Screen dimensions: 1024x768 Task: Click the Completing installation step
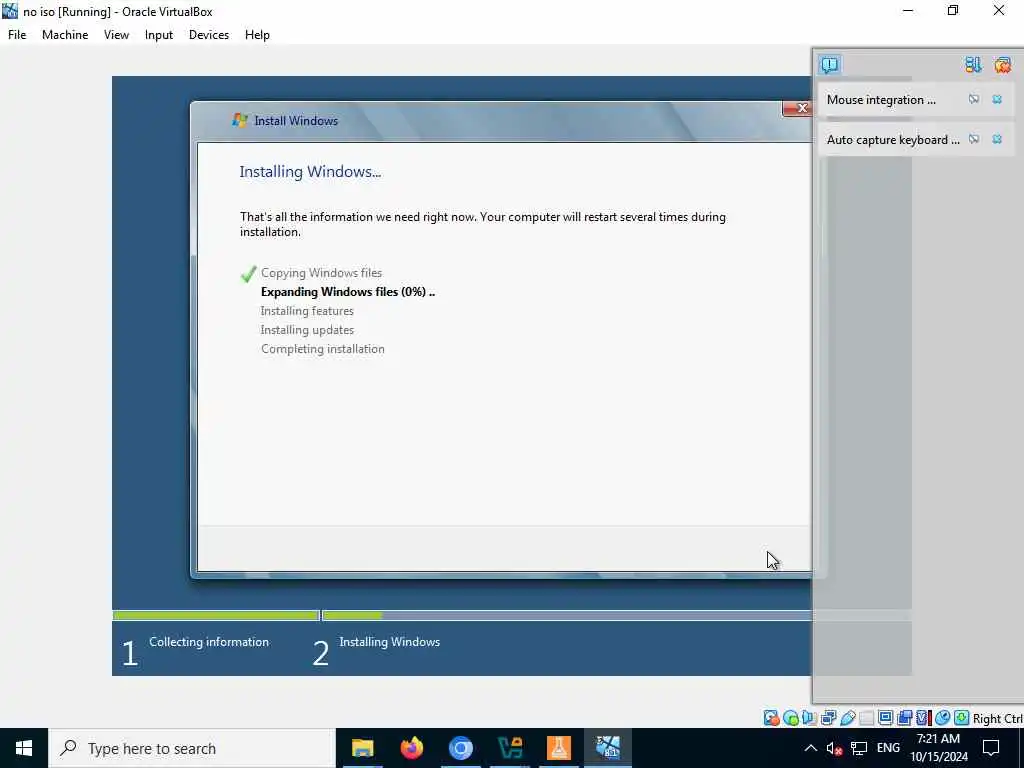[323, 349]
